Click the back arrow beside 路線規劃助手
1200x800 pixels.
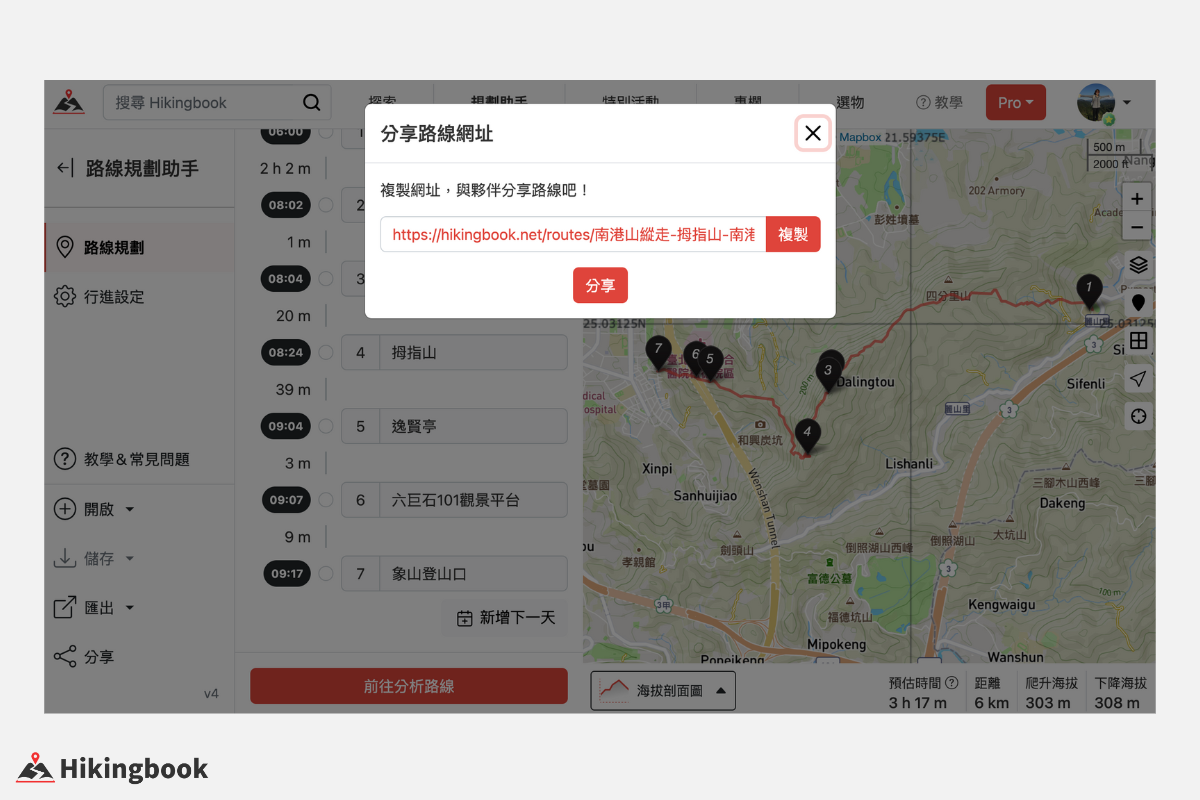coord(65,168)
